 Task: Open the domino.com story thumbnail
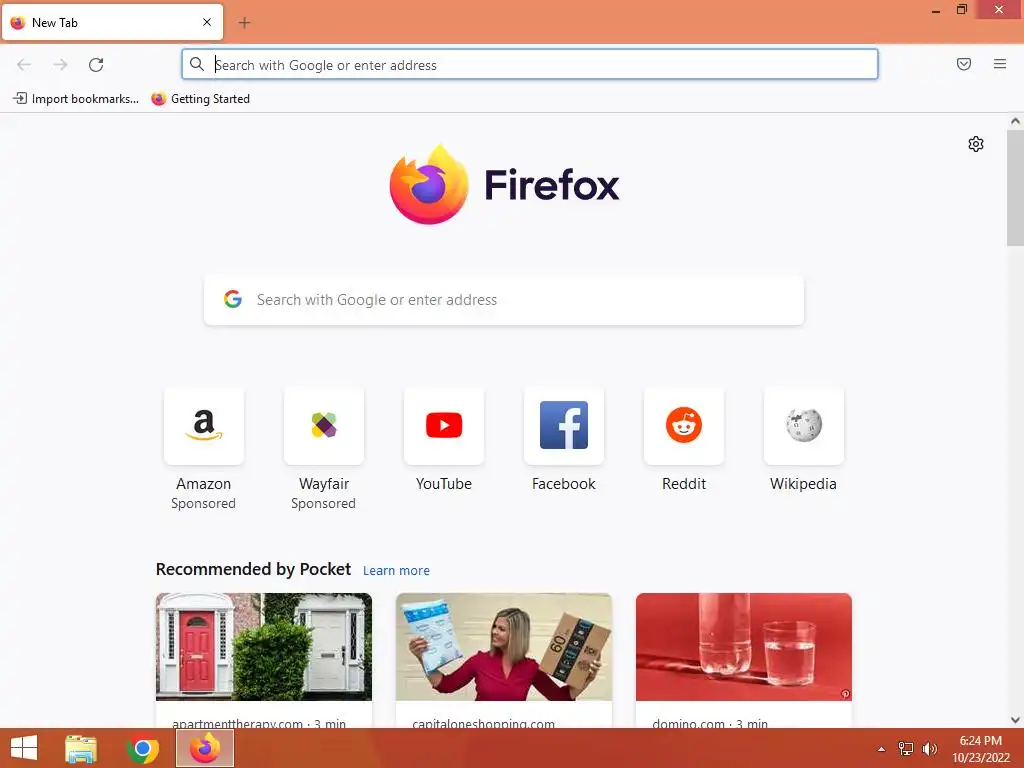pyautogui.click(x=744, y=647)
